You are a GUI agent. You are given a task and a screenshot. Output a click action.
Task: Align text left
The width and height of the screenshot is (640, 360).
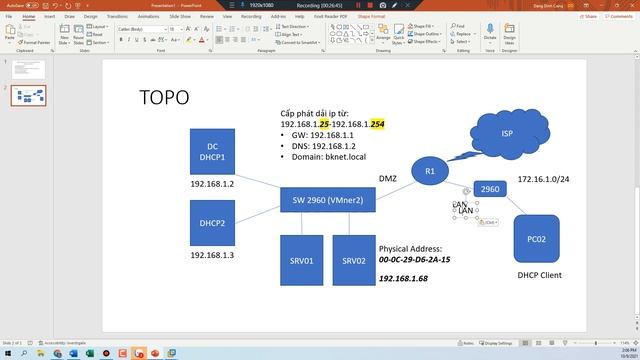[x=220, y=40]
